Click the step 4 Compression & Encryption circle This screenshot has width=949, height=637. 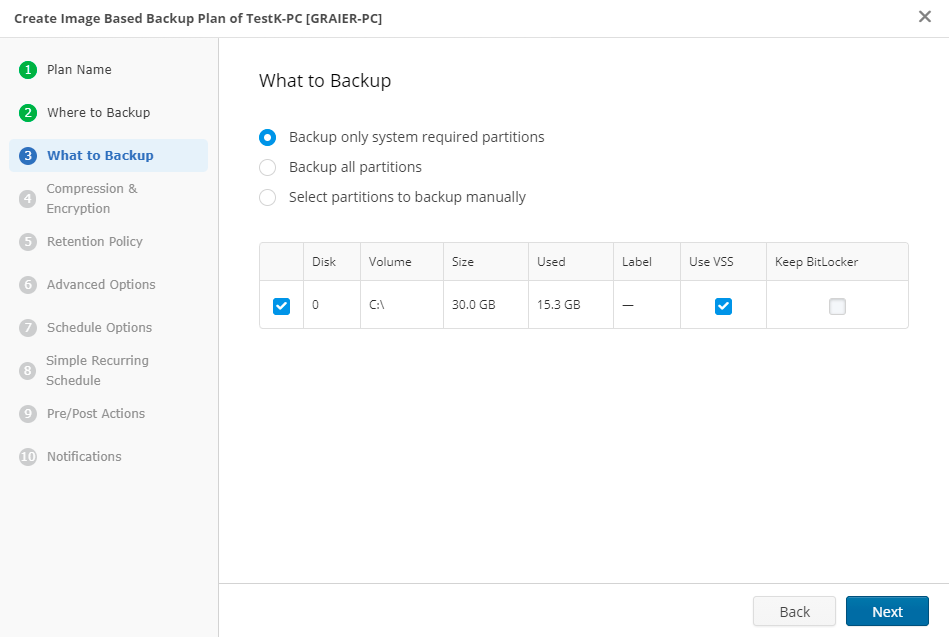click(27, 198)
